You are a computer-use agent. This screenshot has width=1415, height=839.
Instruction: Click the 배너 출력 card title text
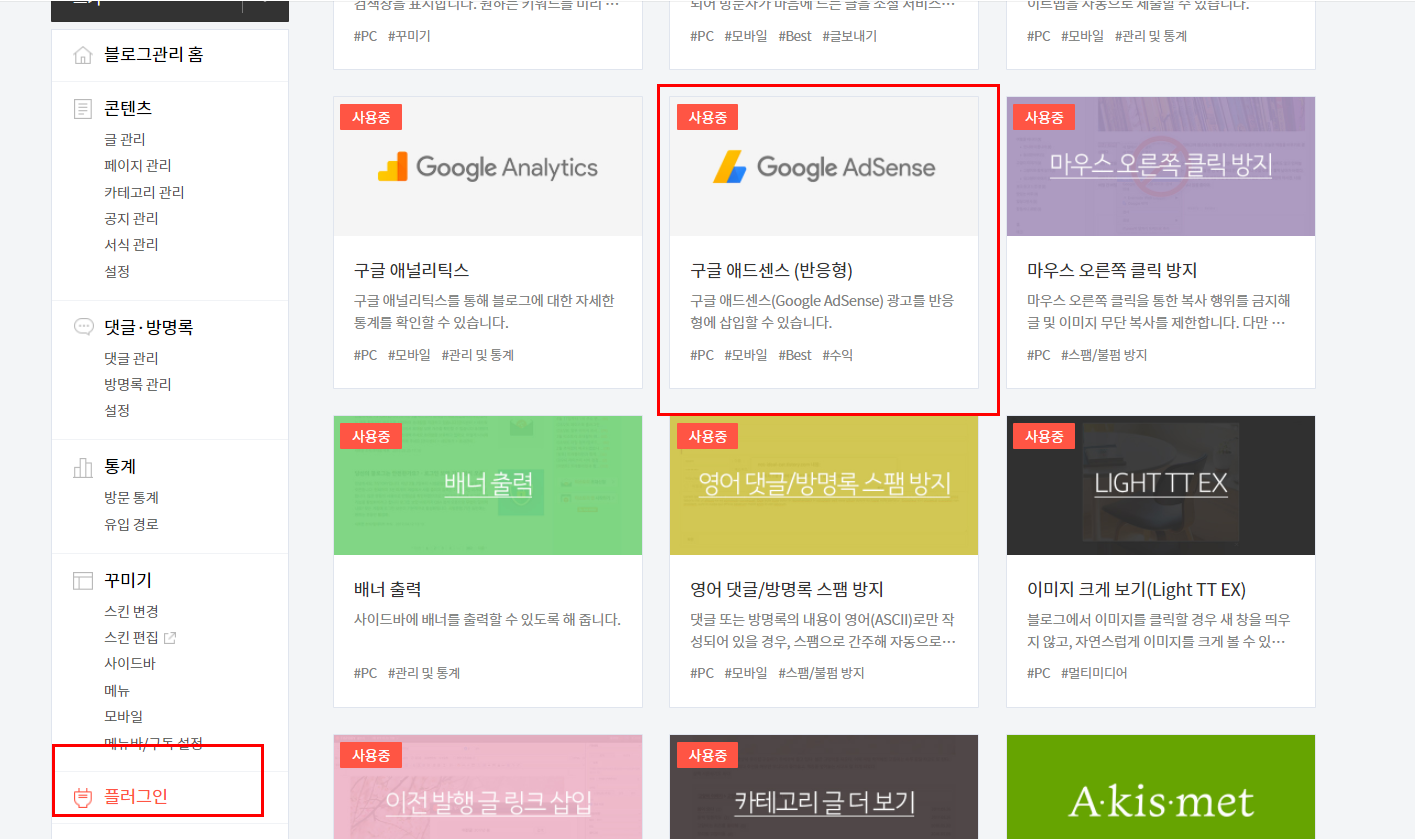[x=387, y=589]
